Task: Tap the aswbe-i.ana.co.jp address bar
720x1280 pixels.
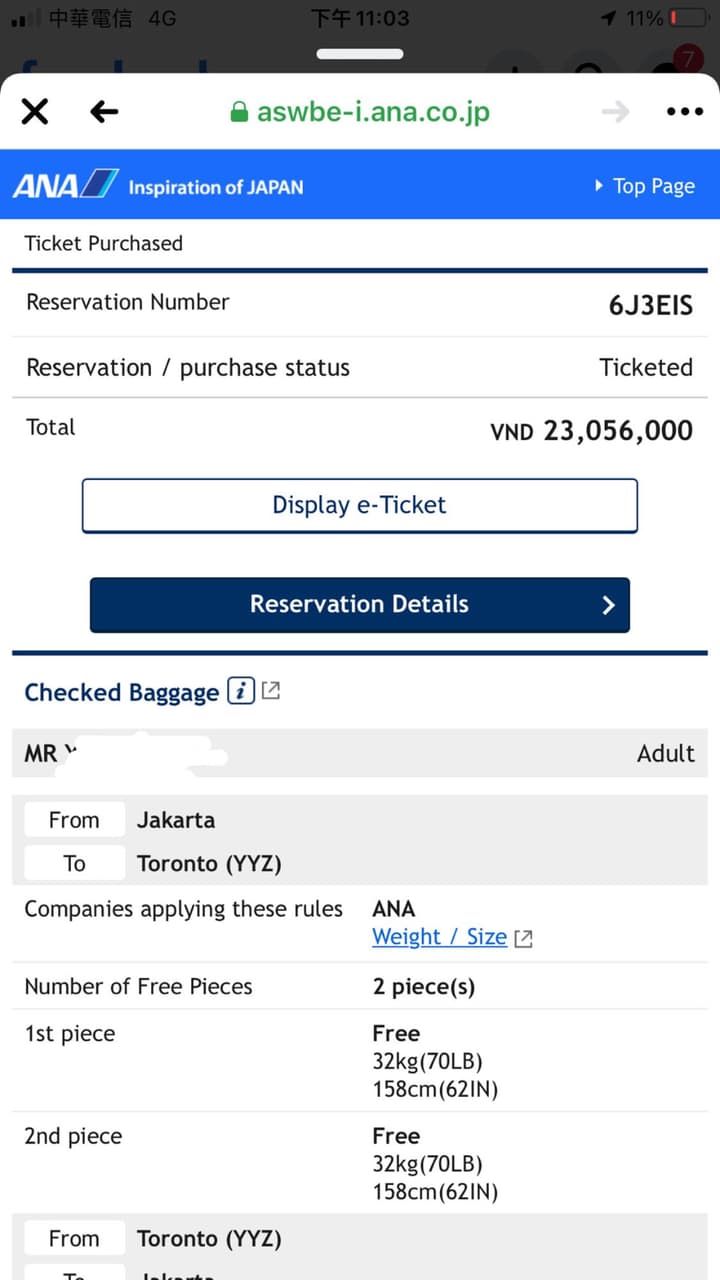Action: pos(373,111)
